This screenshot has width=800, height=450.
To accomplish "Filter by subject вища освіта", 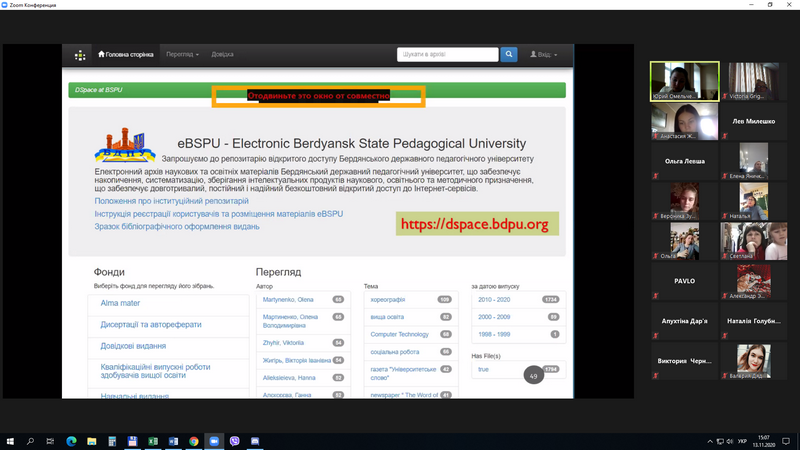I will pos(387,317).
